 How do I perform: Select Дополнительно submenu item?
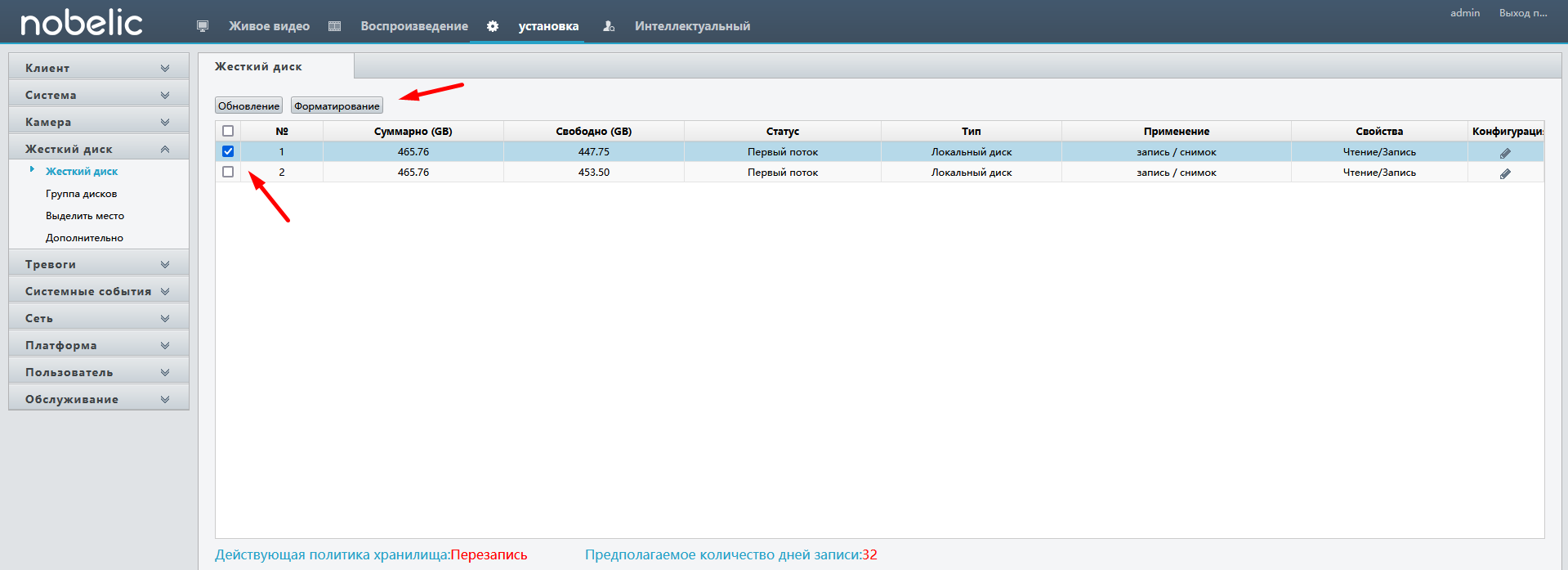[x=84, y=238]
